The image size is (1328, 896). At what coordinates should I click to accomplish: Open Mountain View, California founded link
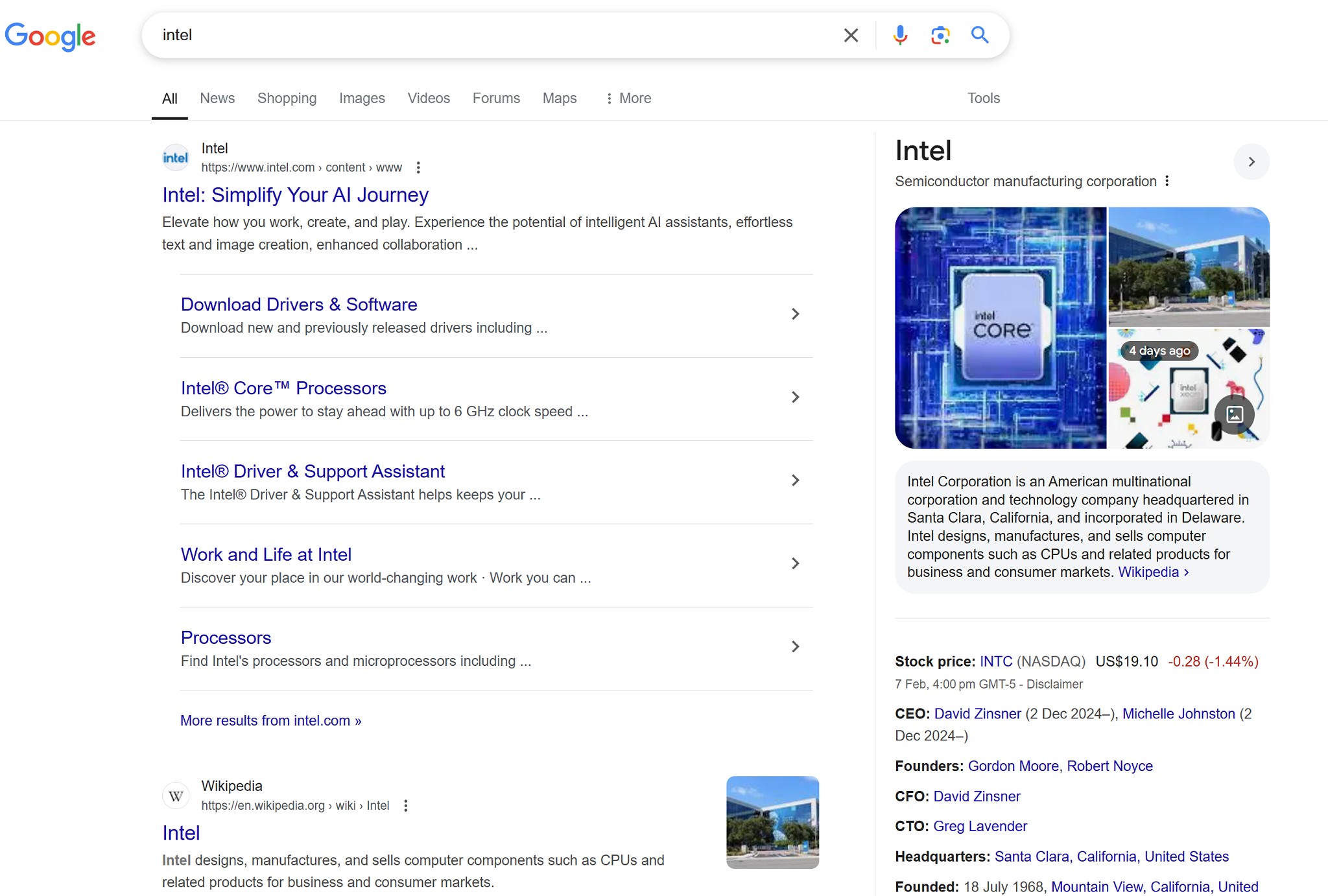pos(1154,887)
